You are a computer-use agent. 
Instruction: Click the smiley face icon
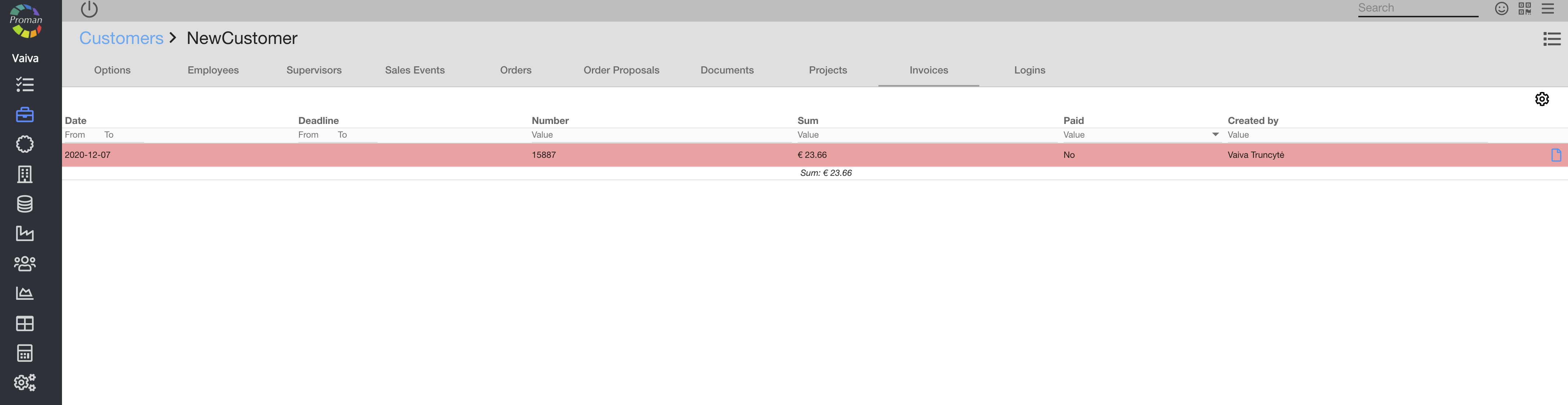point(1501,9)
